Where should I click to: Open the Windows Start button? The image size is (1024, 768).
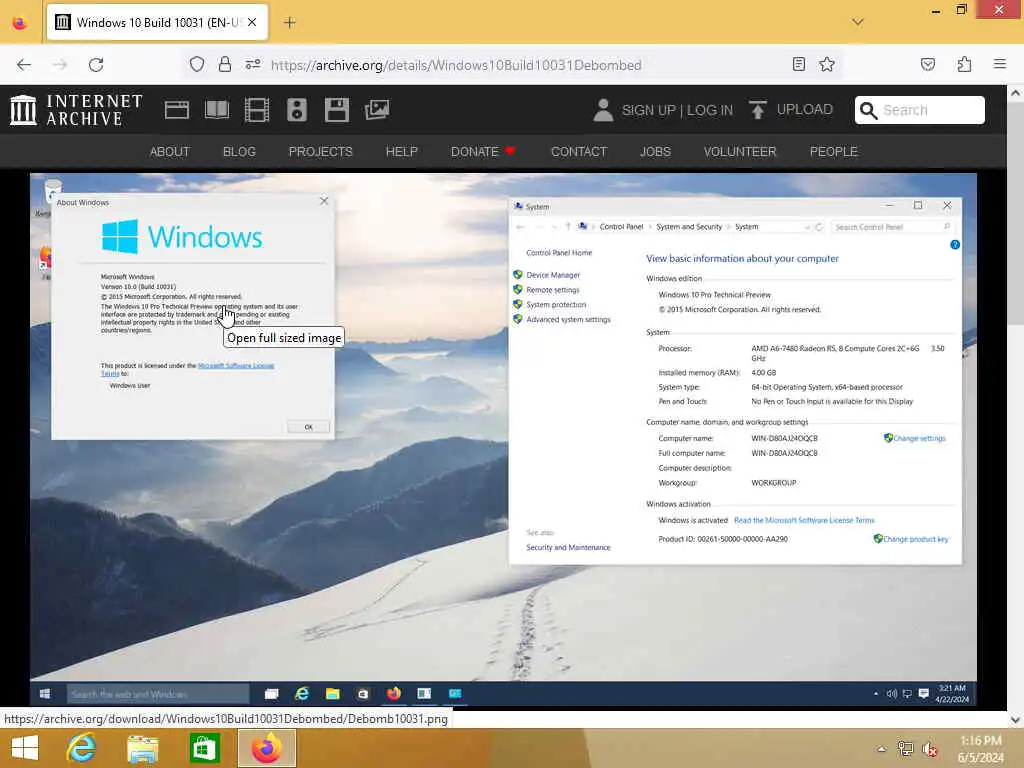coord(25,748)
